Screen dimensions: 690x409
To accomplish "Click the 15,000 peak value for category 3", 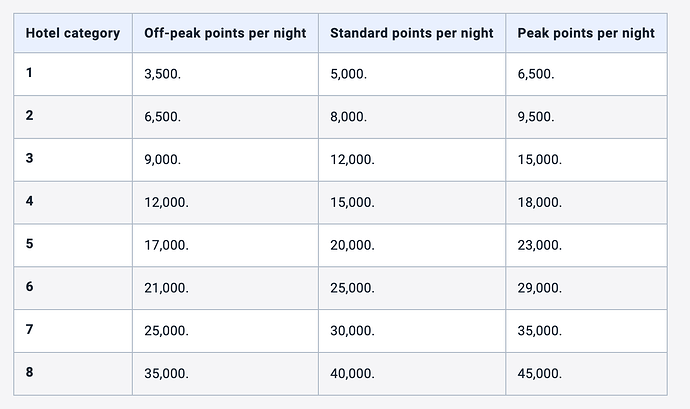I will [540, 159].
